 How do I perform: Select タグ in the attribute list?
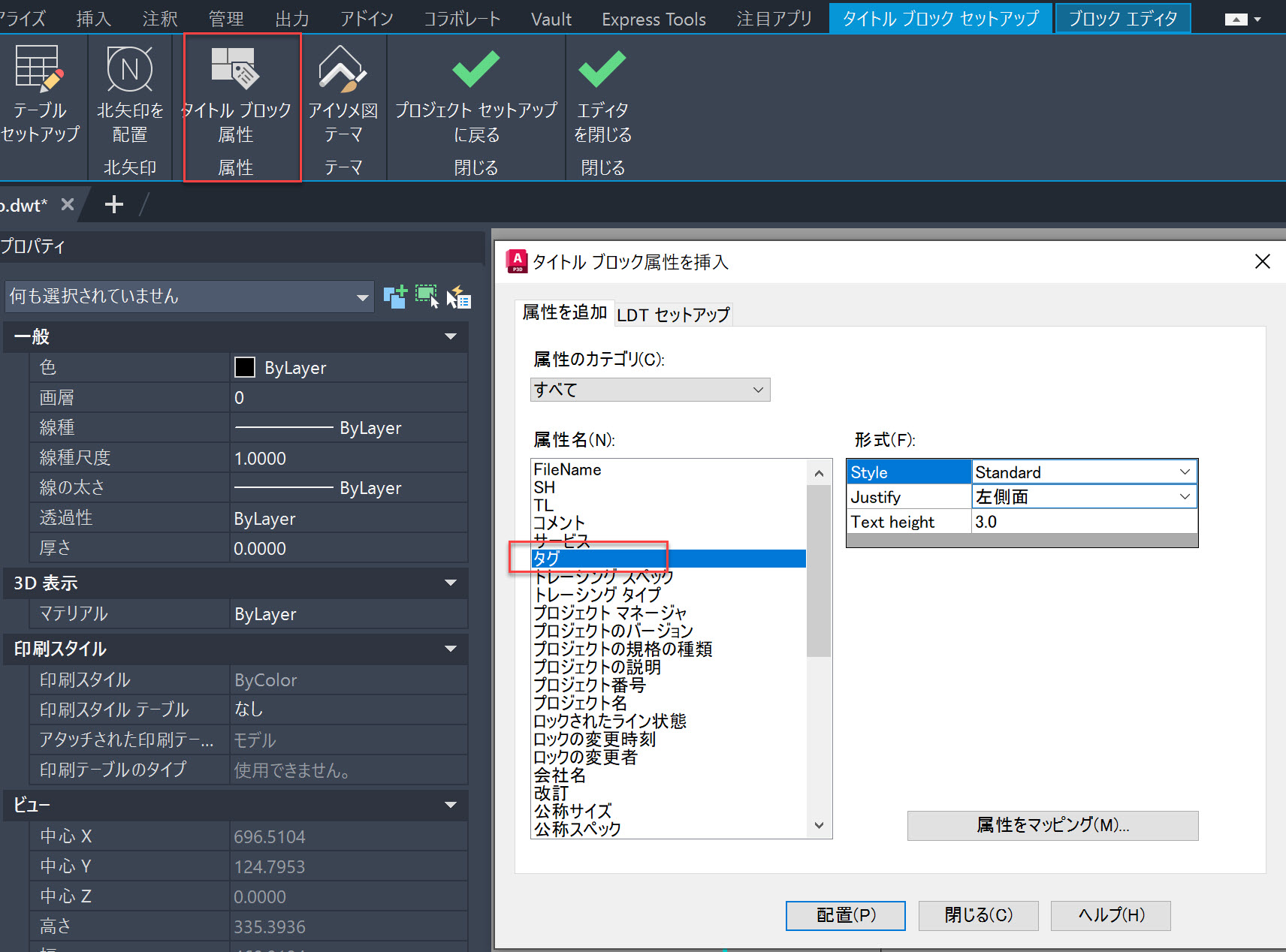(x=669, y=559)
